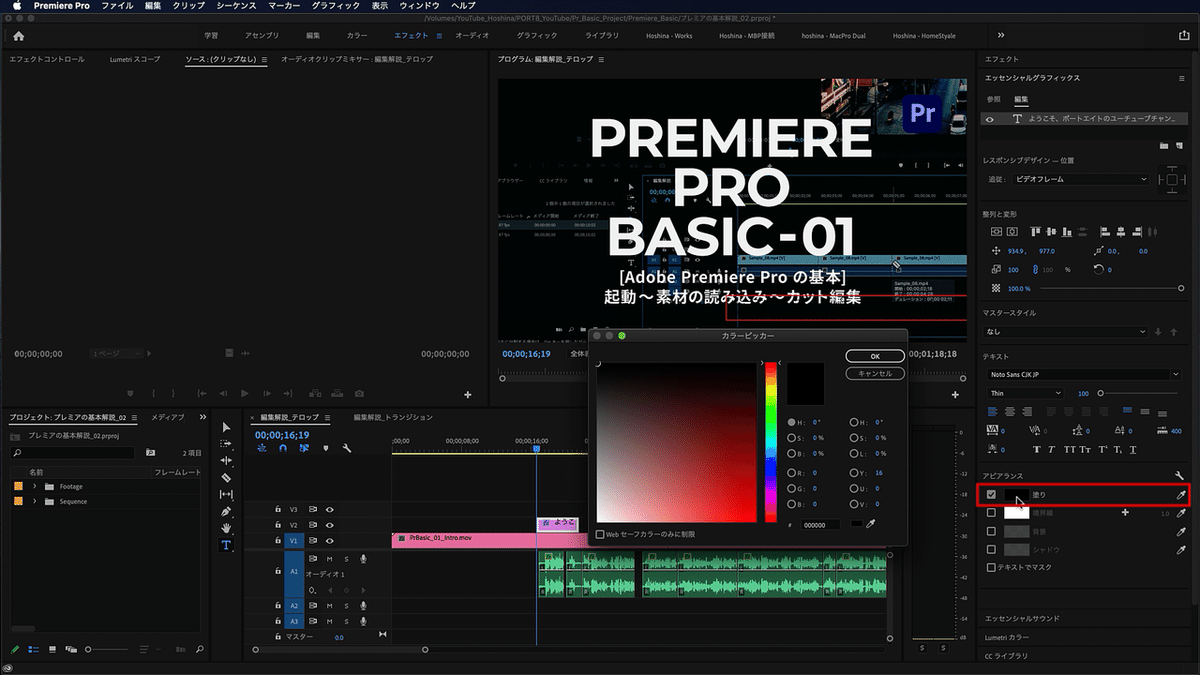This screenshot has height=675, width=1200.
Task: Click the eyedropper for 塗り fill
Action: coord(1181,495)
